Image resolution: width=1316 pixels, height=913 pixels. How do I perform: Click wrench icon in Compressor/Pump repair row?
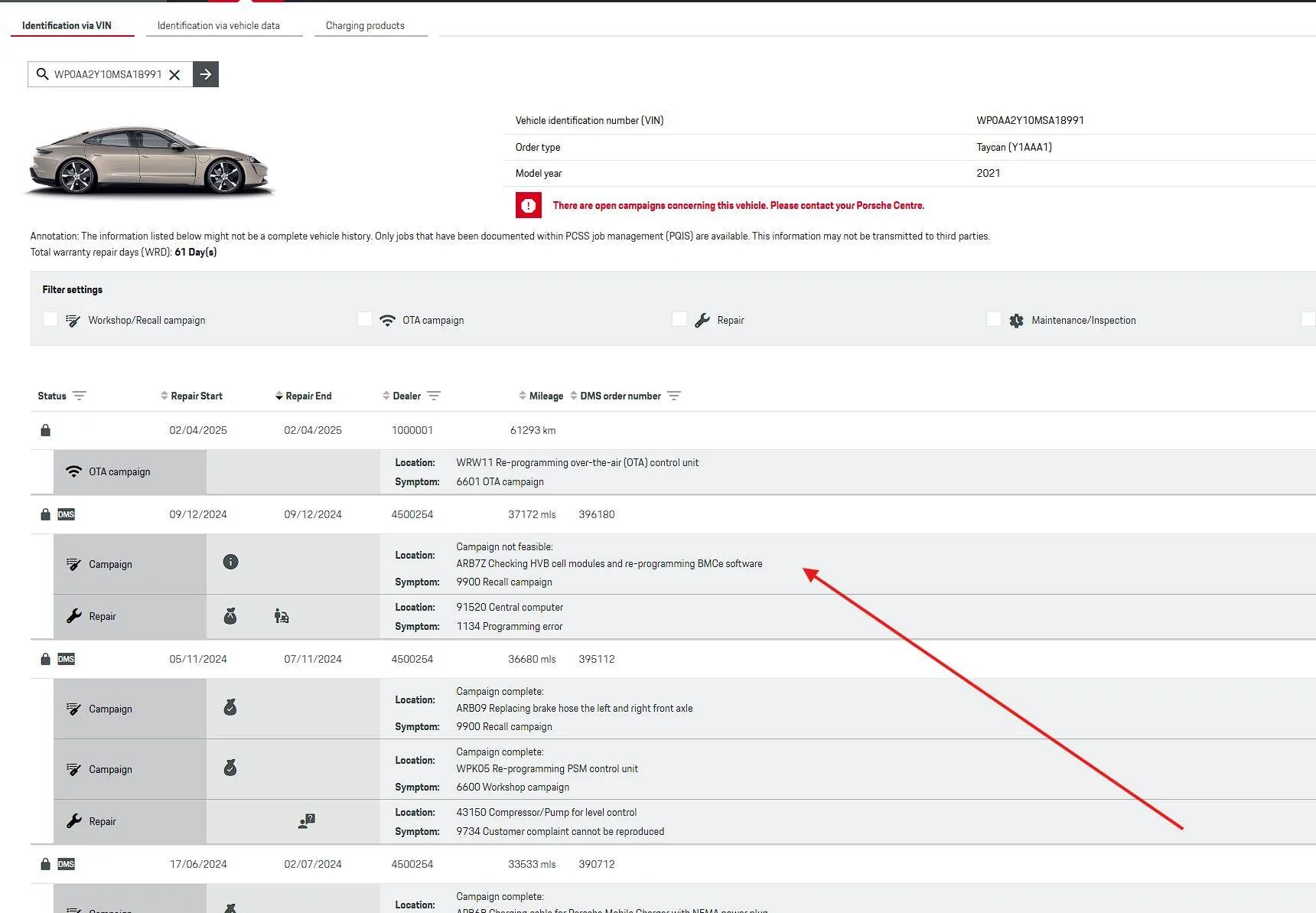point(73,821)
